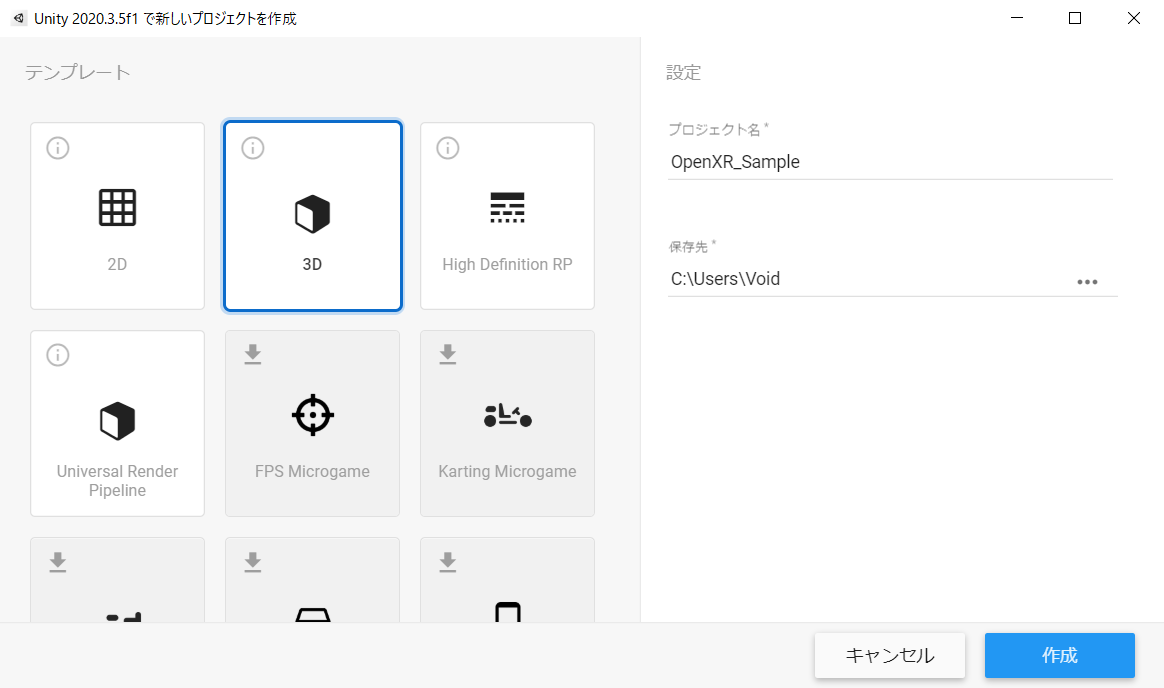The image size is (1164, 688).
Task: Edit the project name OpenXR_Sample
Action: coord(890,161)
